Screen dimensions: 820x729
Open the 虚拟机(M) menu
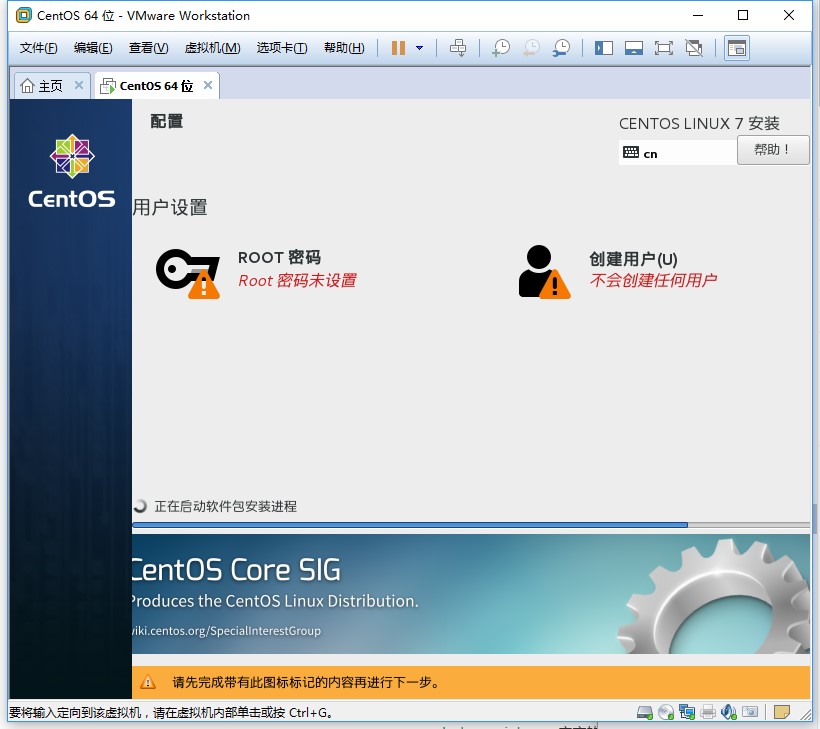(212, 48)
